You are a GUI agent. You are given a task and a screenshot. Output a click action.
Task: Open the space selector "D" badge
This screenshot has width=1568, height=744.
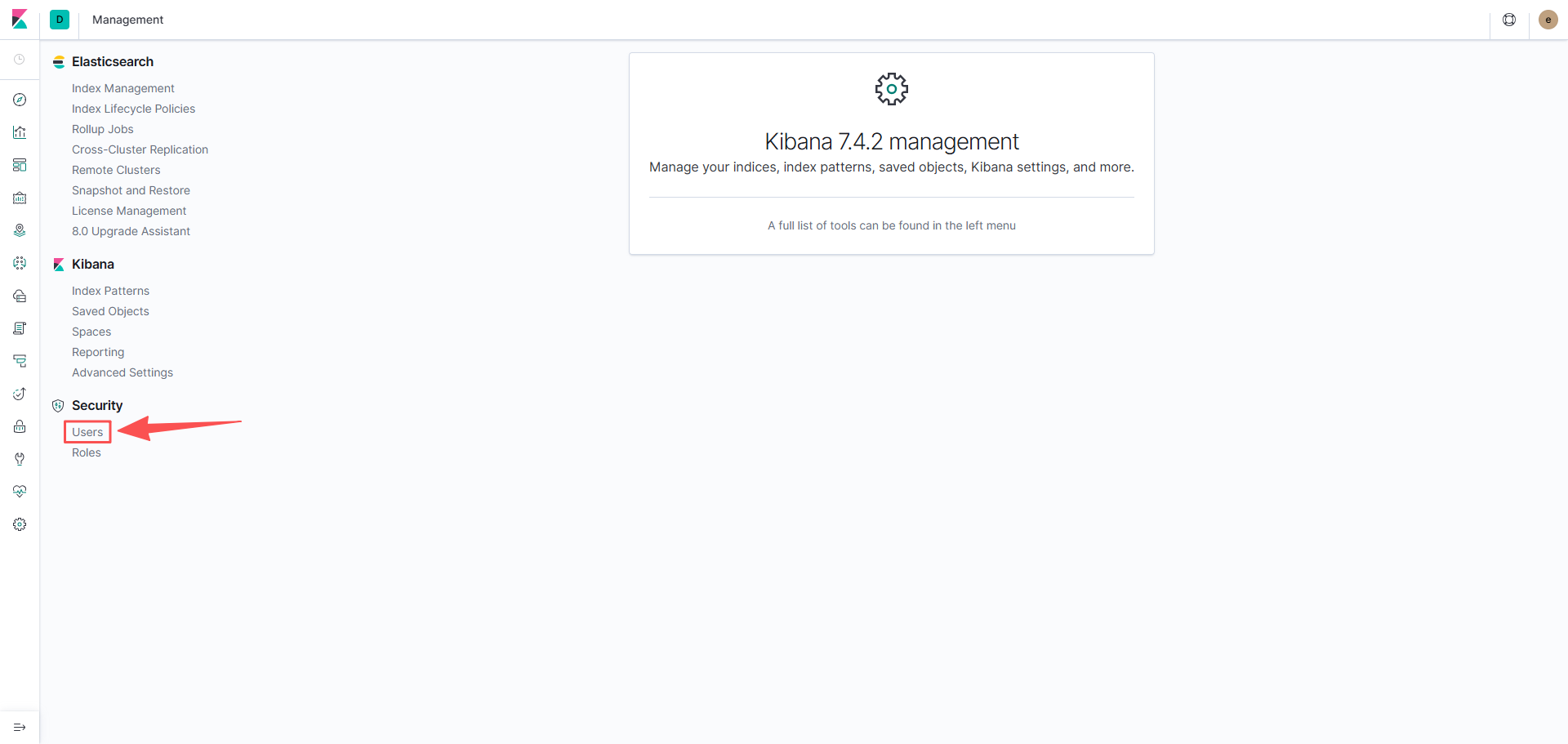coord(60,20)
